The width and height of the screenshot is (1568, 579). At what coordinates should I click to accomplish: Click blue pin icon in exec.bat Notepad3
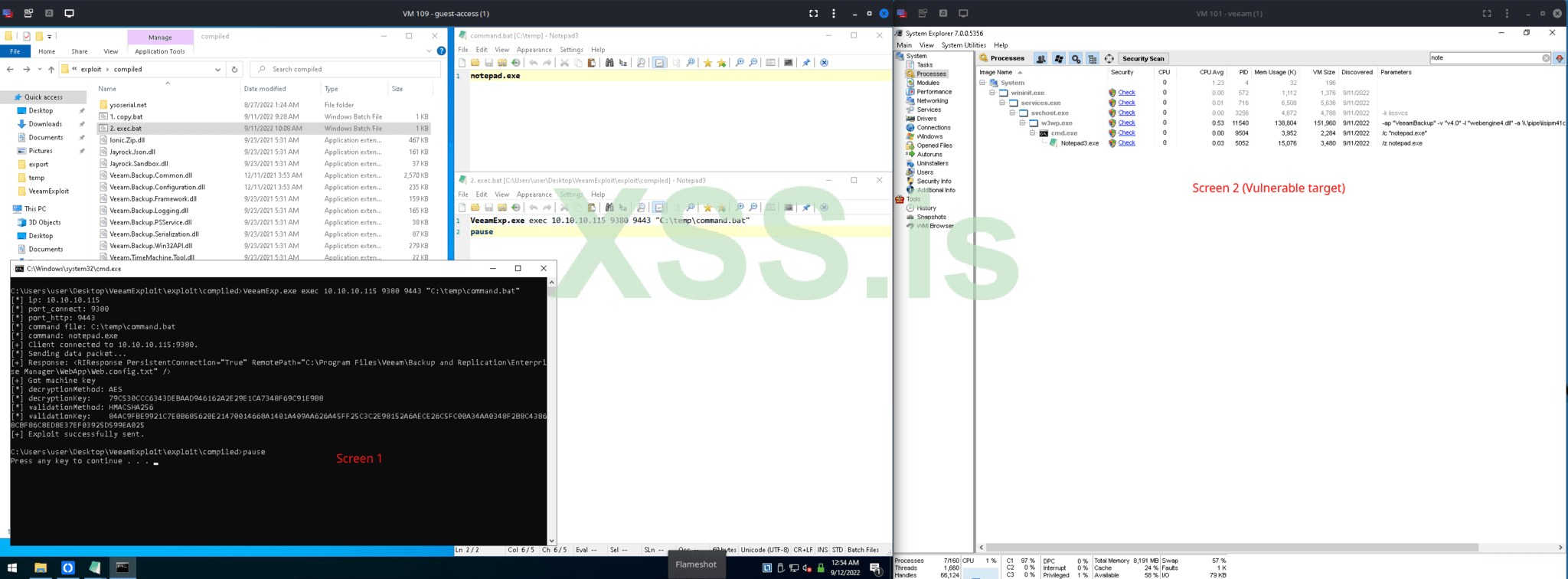click(806, 208)
